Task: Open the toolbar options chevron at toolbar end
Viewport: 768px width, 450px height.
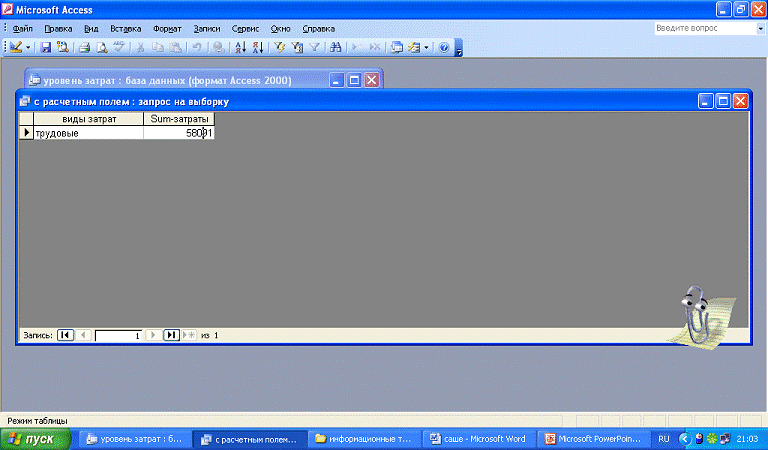Action: [458, 48]
